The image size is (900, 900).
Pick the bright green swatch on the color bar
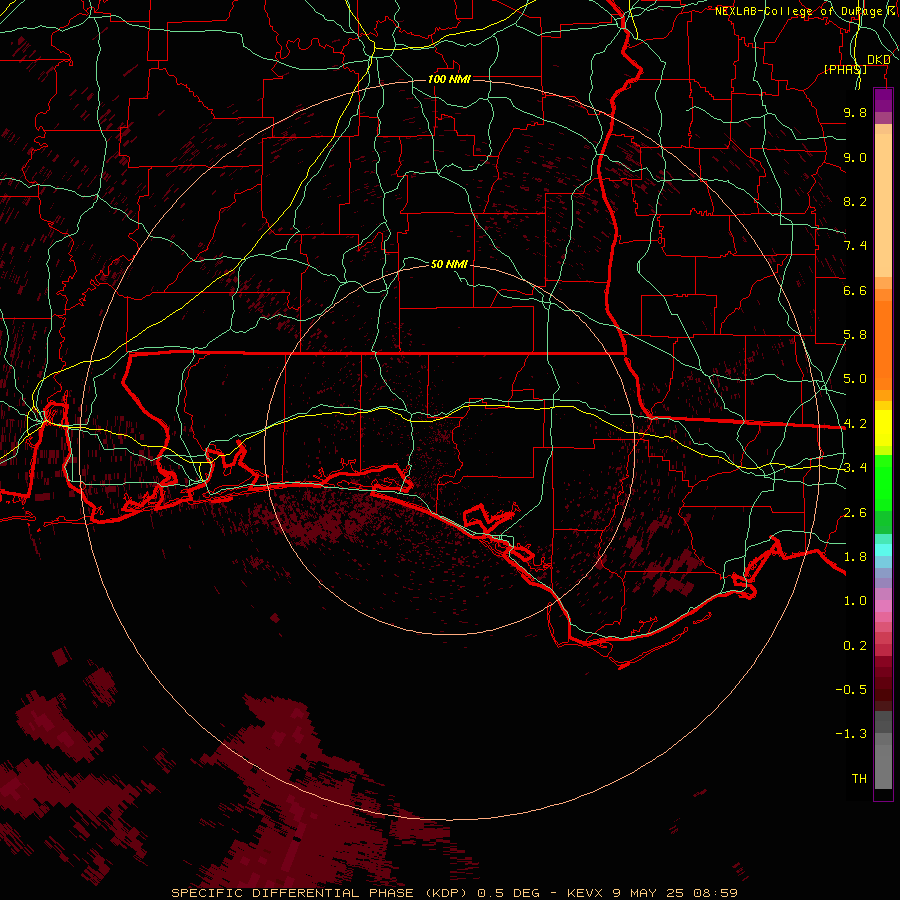click(x=883, y=482)
